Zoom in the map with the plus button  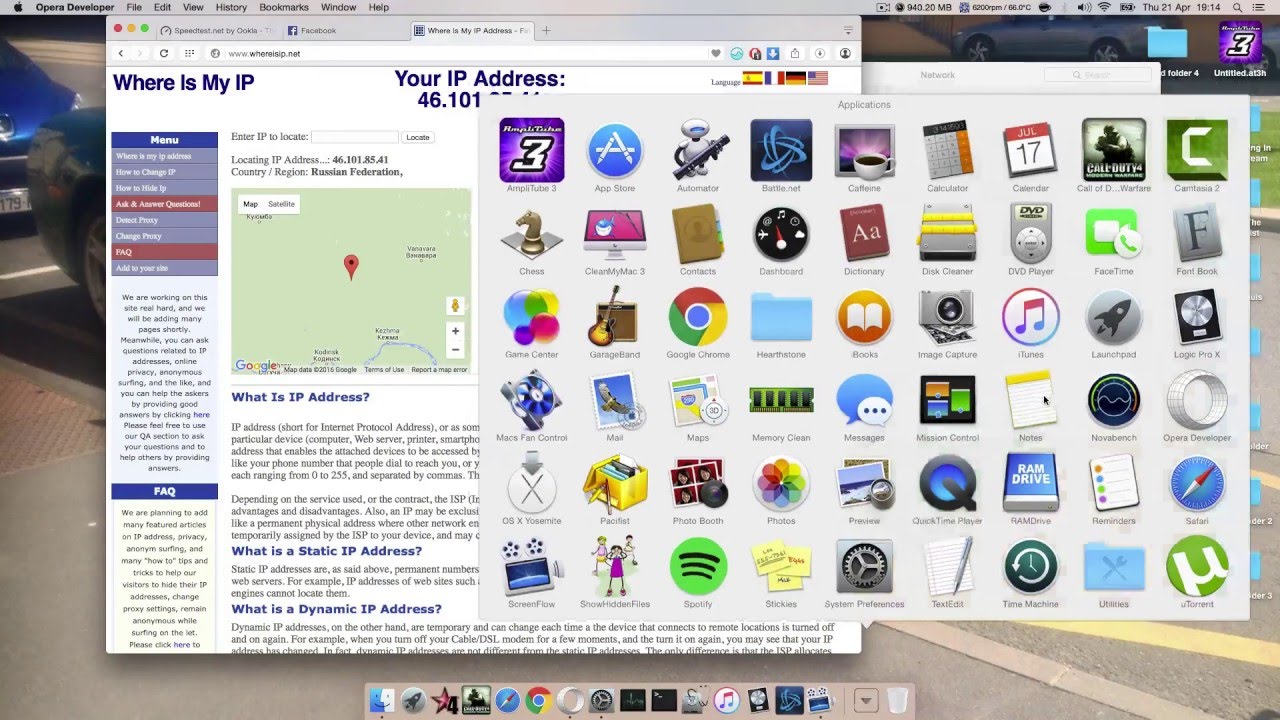click(455, 331)
